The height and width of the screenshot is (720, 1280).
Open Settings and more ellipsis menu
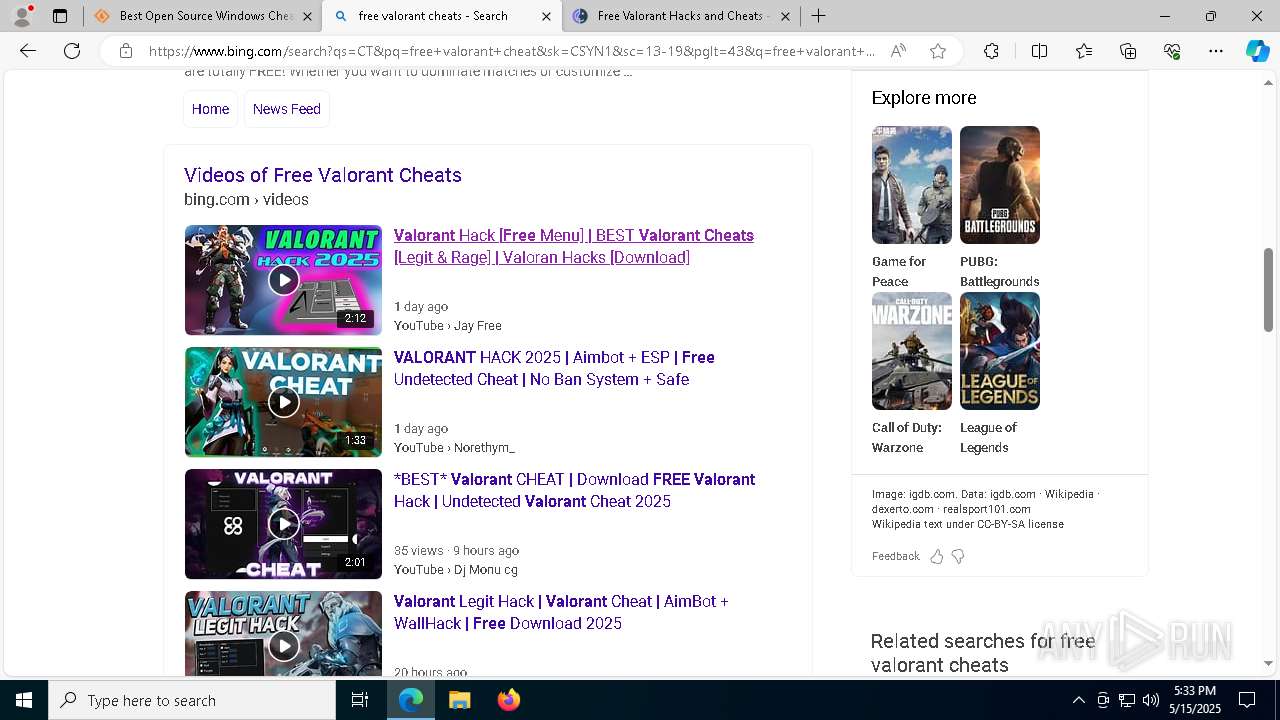[x=1216, y=51]
